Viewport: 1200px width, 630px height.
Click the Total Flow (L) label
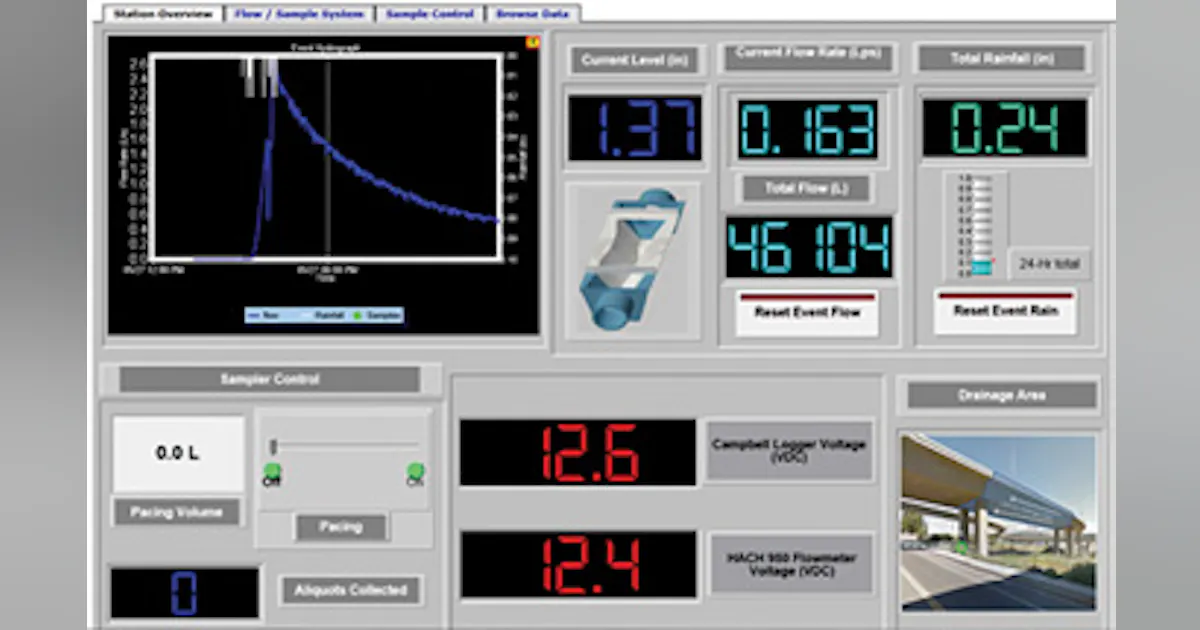[806, 189]
